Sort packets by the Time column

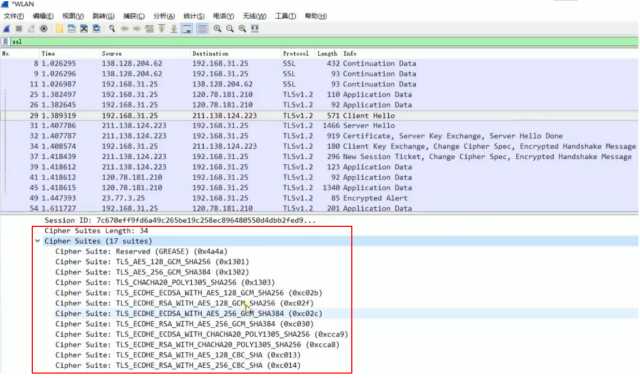[x=48, y=53]
